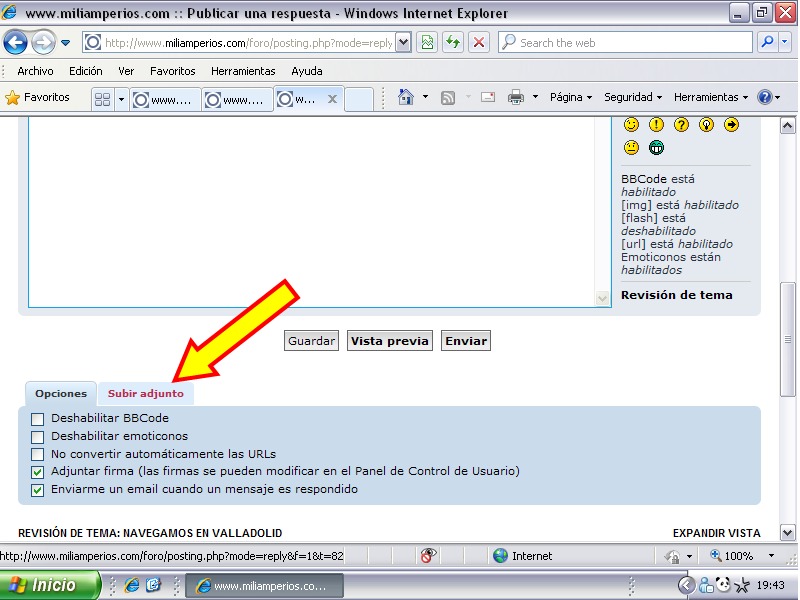Expand the Página toolbar dropdown
Image resolution: width=800 pixels, height=600 pixels.
(x=571, y=97)
